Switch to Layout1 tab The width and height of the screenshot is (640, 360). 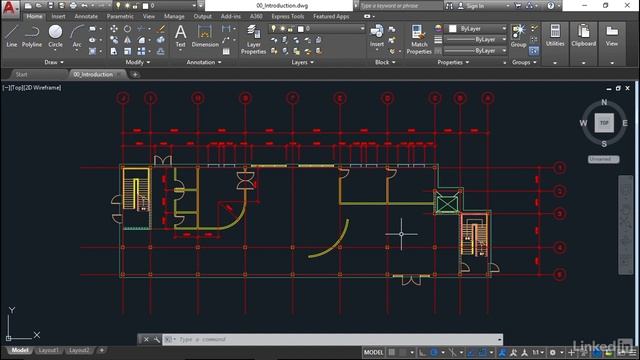pos(49,350)
